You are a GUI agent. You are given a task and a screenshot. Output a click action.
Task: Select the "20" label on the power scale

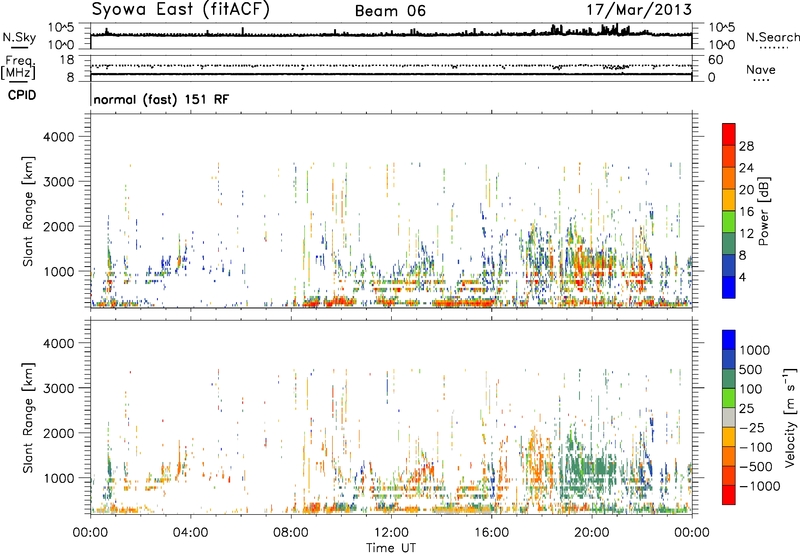click(x=746, y=190)
